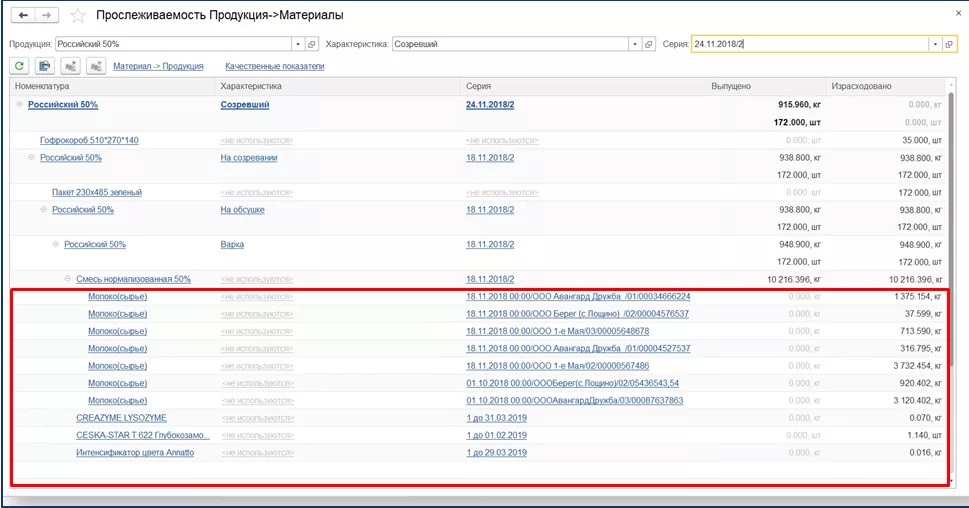Click the green refresh report button
Image resolution: width=969 pixels, height=508 pixels.
(x=19, y=66)
